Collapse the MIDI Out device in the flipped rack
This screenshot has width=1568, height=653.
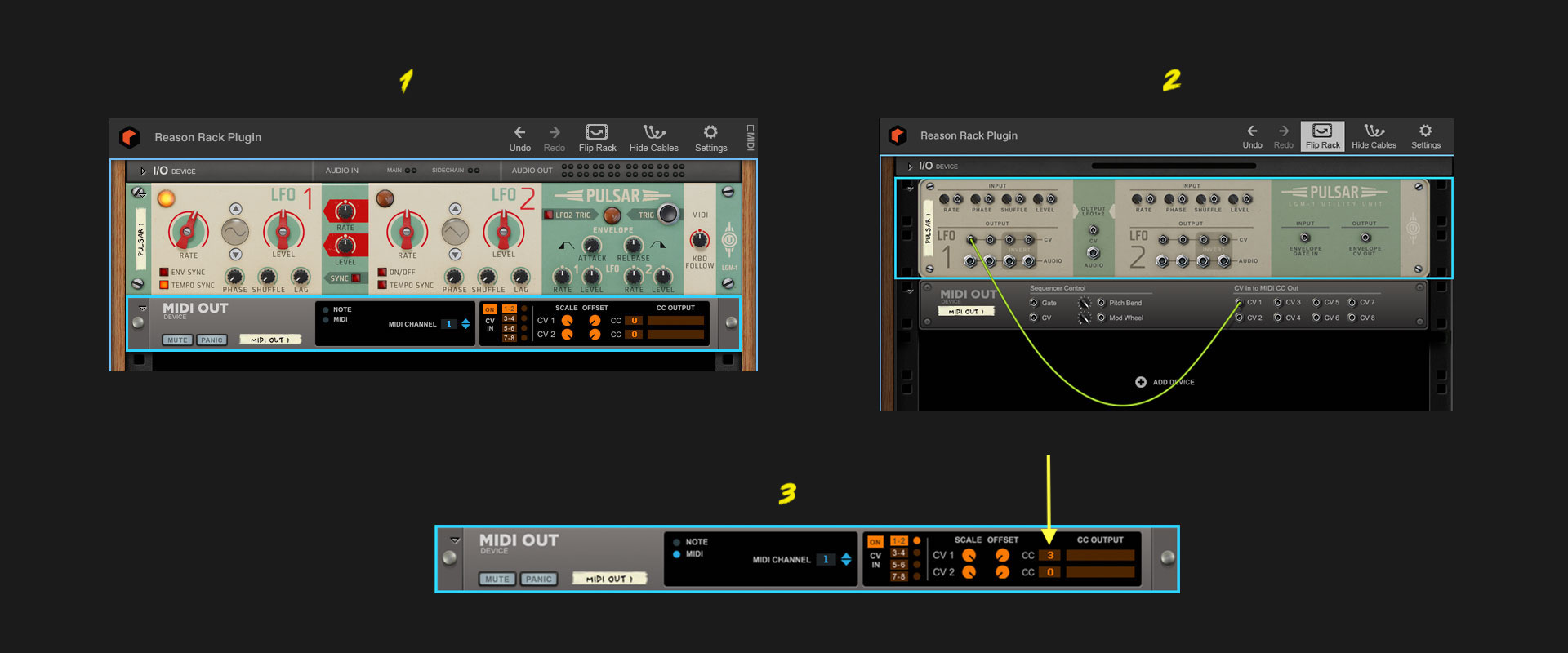coord(909,291)
